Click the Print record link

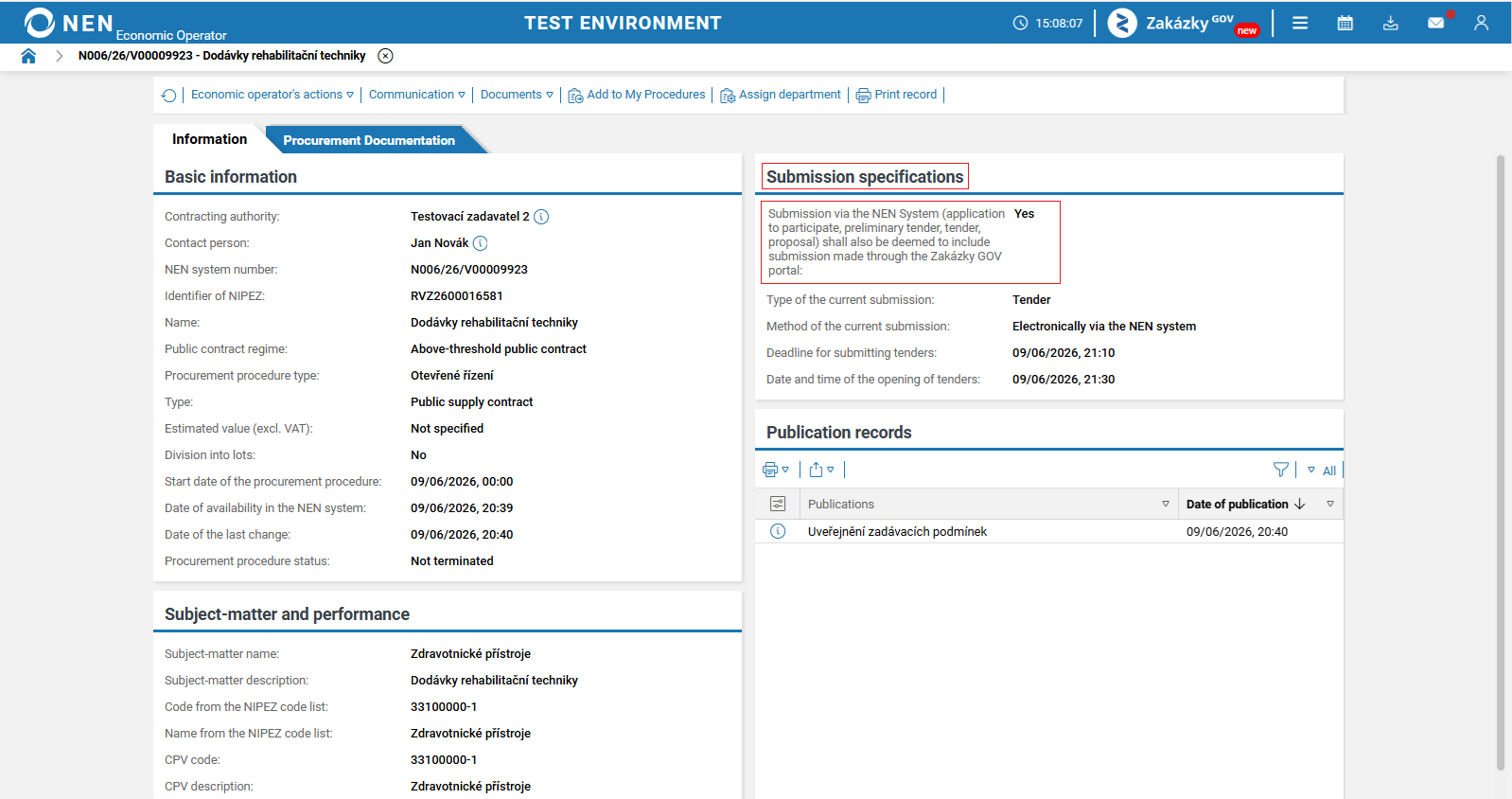click(905, 95)
